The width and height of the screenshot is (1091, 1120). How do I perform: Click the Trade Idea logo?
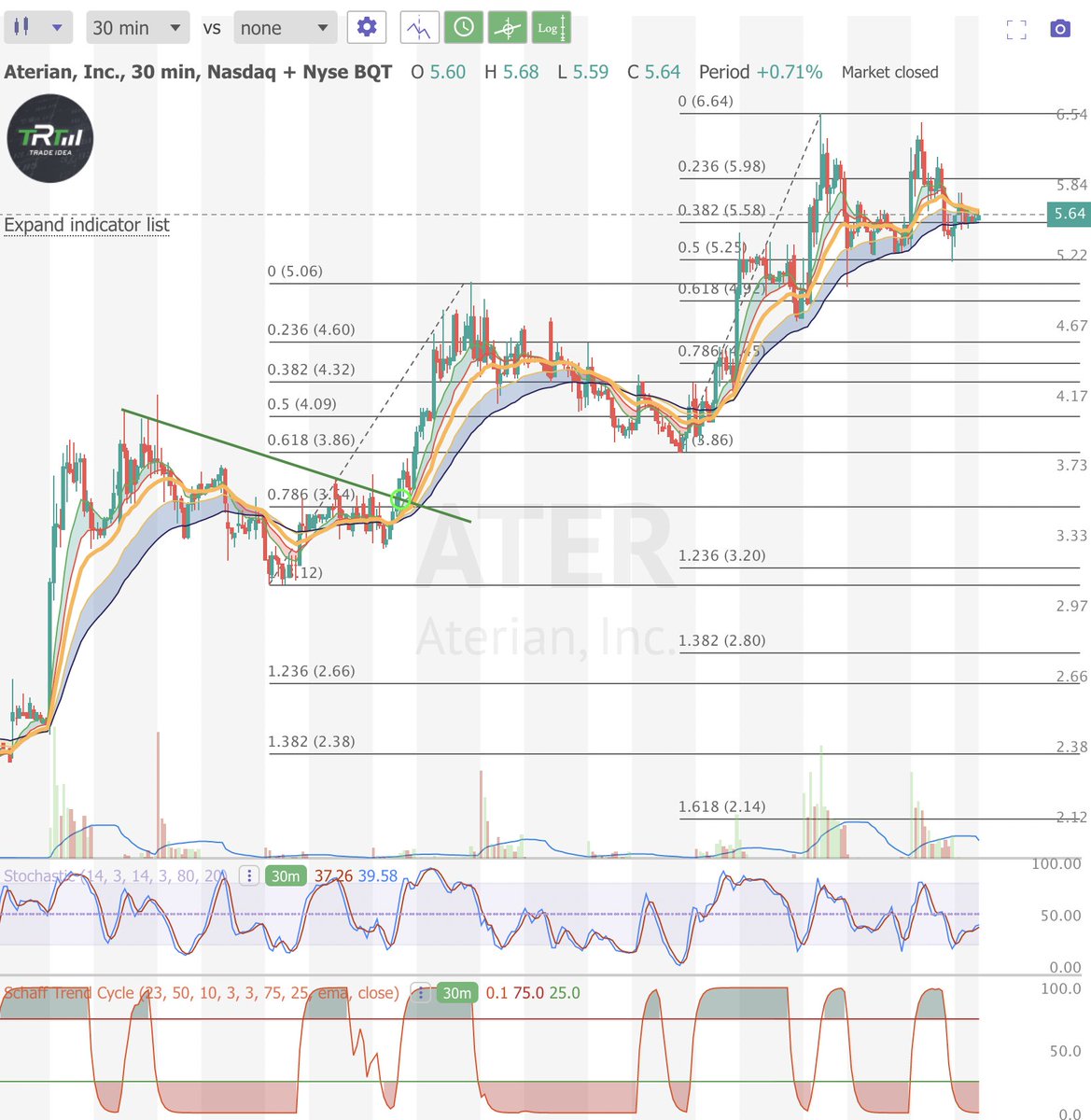(50, 138)
